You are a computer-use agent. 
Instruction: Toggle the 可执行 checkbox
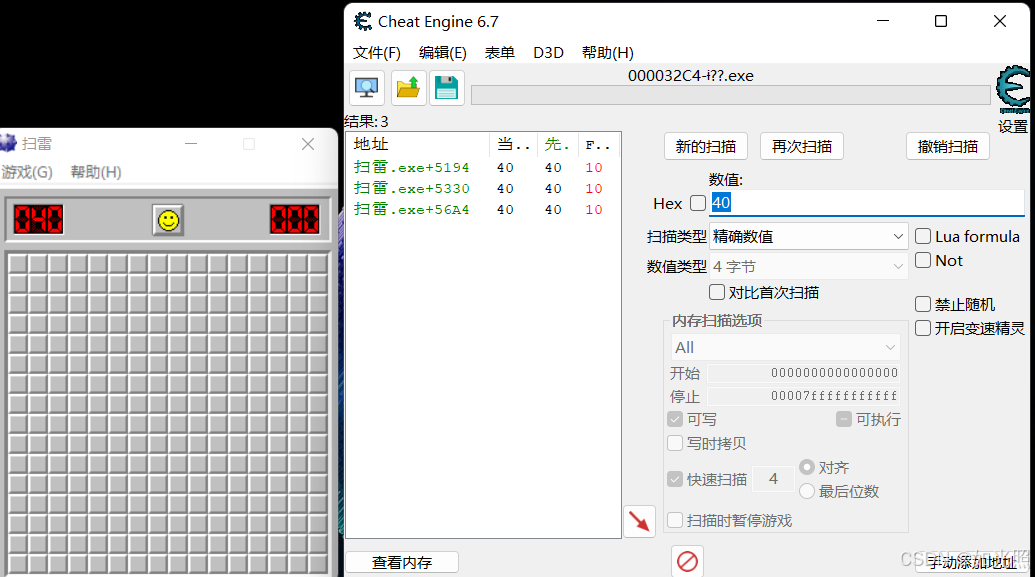[x=844, y=419]
